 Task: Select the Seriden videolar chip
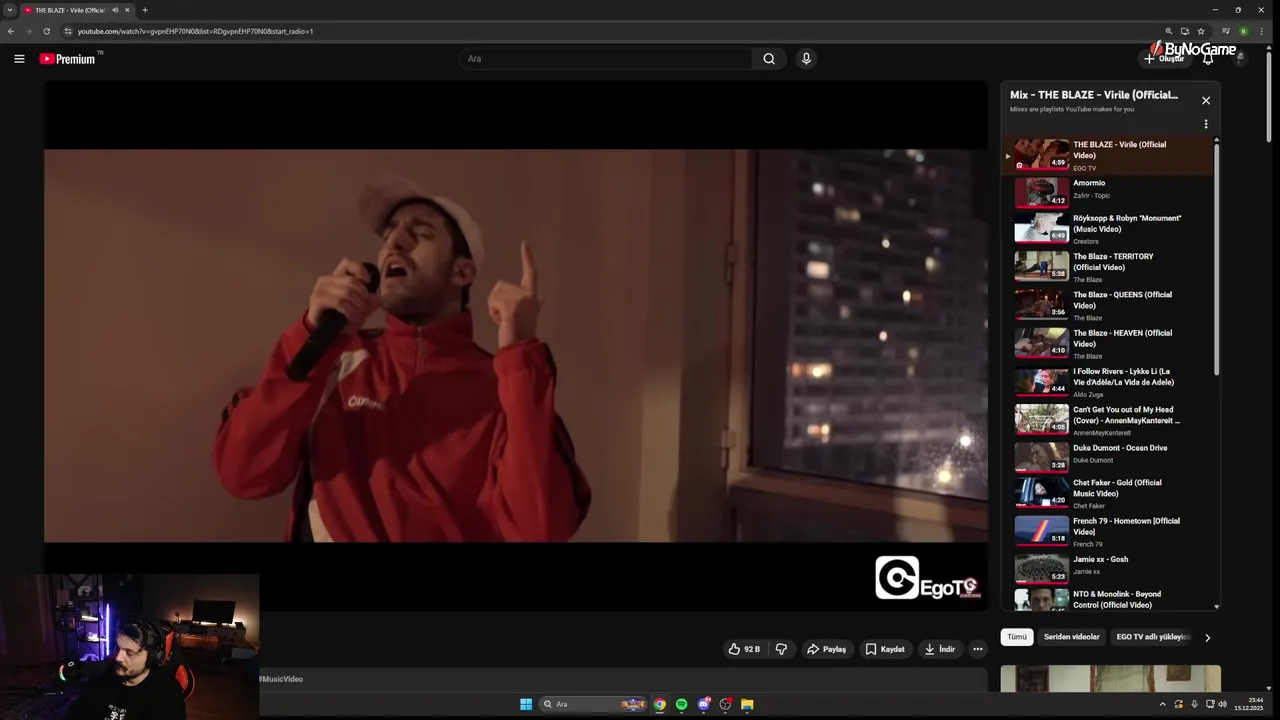pyautogui.click(x=1071, y=637)
